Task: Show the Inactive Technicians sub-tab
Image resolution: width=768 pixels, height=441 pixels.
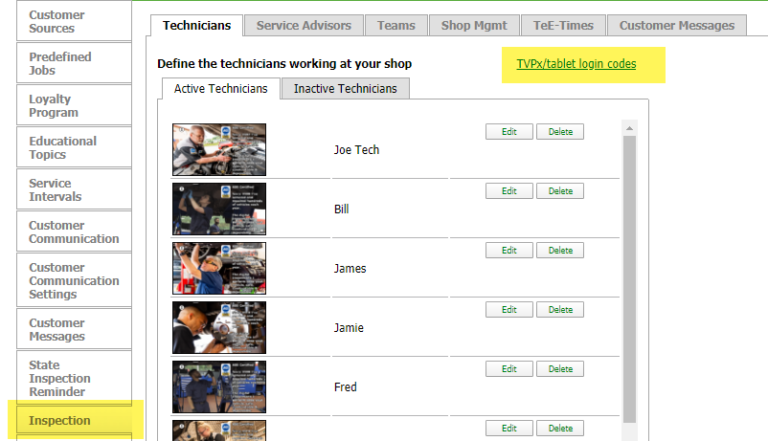Action: pos(345,89)
